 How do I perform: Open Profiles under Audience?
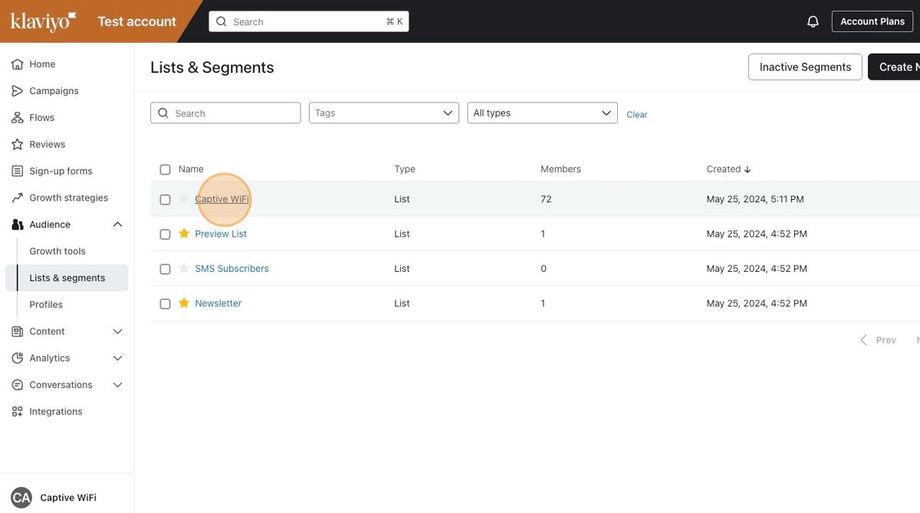coord(46,305)
